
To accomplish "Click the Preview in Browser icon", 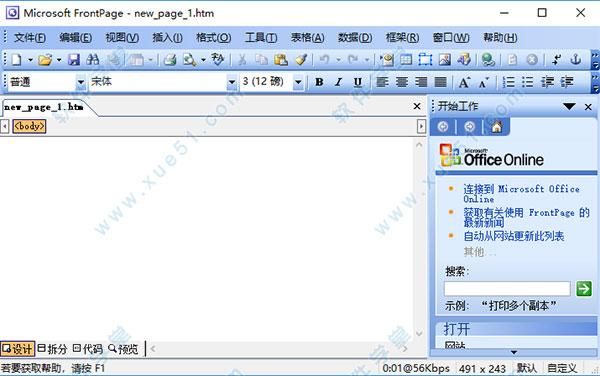I will (x=189, y=60).
